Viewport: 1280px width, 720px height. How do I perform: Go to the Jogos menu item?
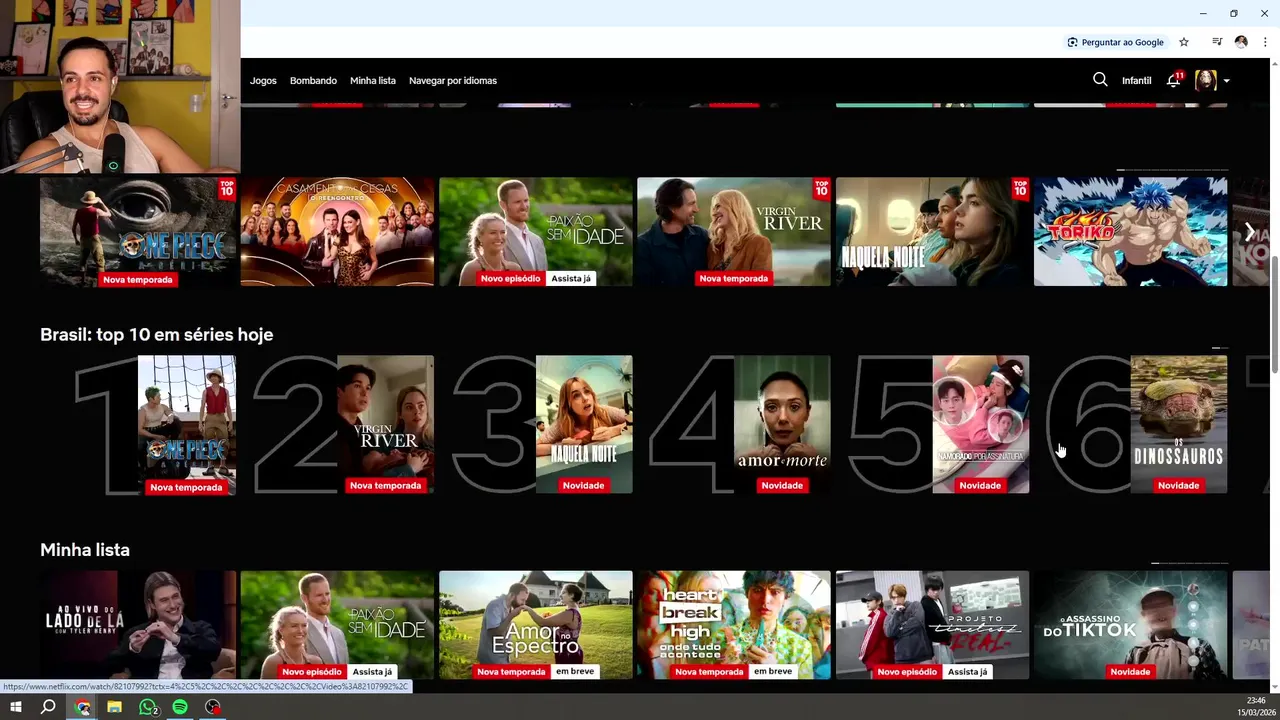tap(263, 80)
